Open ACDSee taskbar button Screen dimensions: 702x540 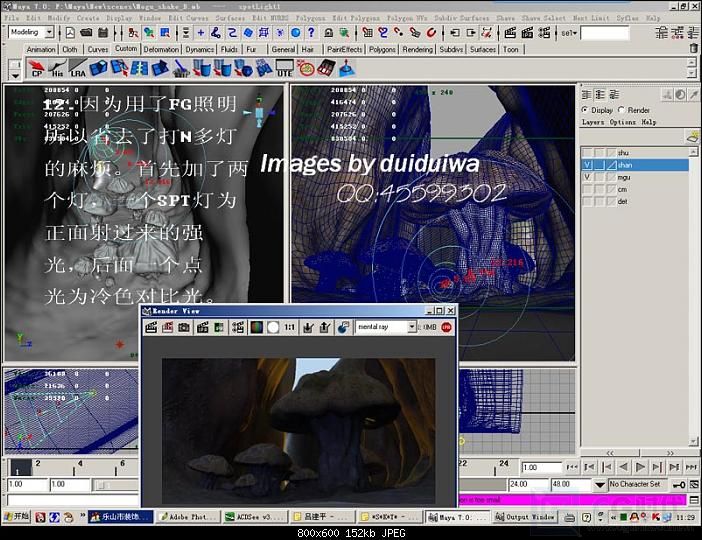tap(255, 517)
